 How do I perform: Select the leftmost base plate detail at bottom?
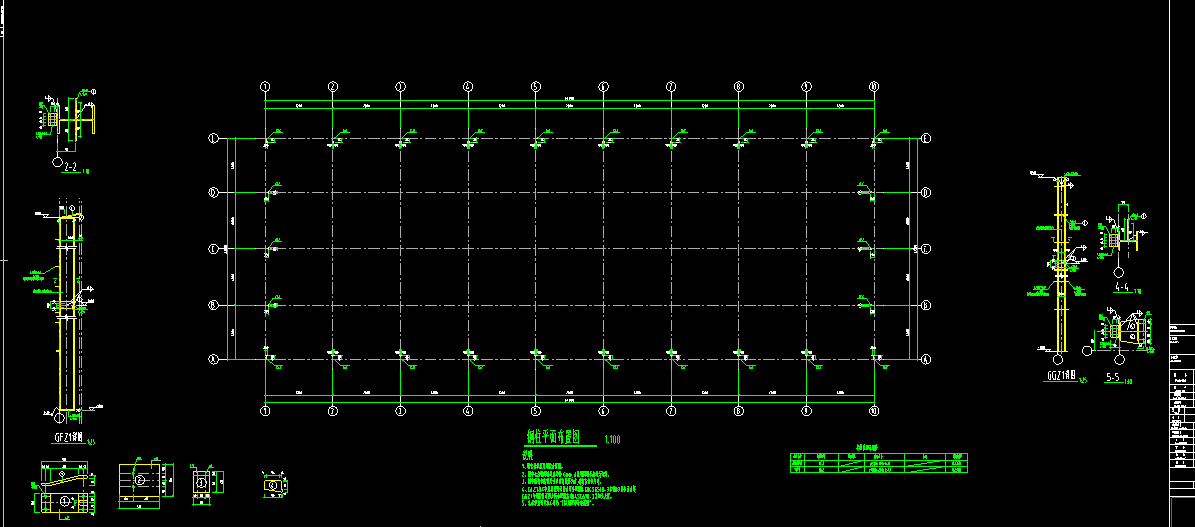(x=64, y=486)
